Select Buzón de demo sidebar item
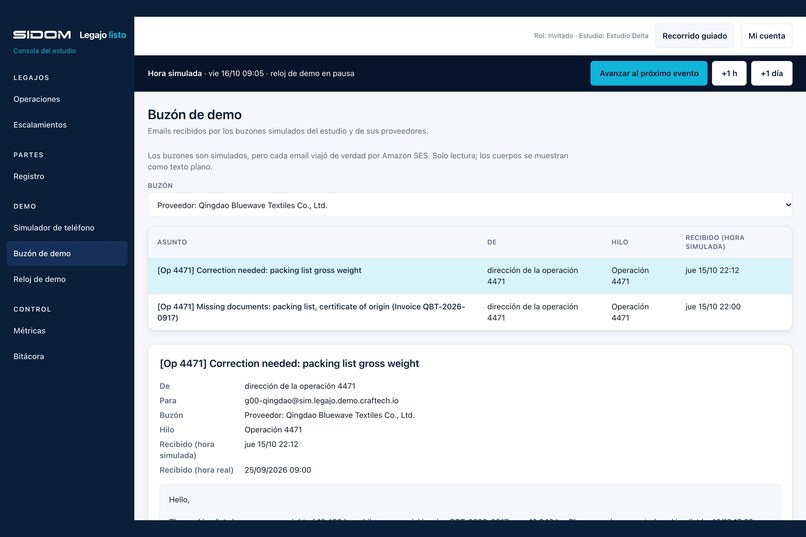 tap(67, 253)
